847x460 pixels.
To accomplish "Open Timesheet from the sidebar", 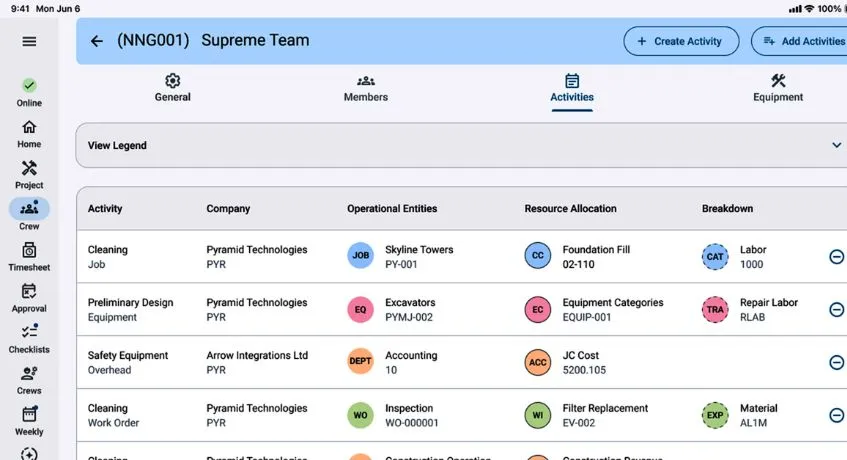I will coord(29,257).
